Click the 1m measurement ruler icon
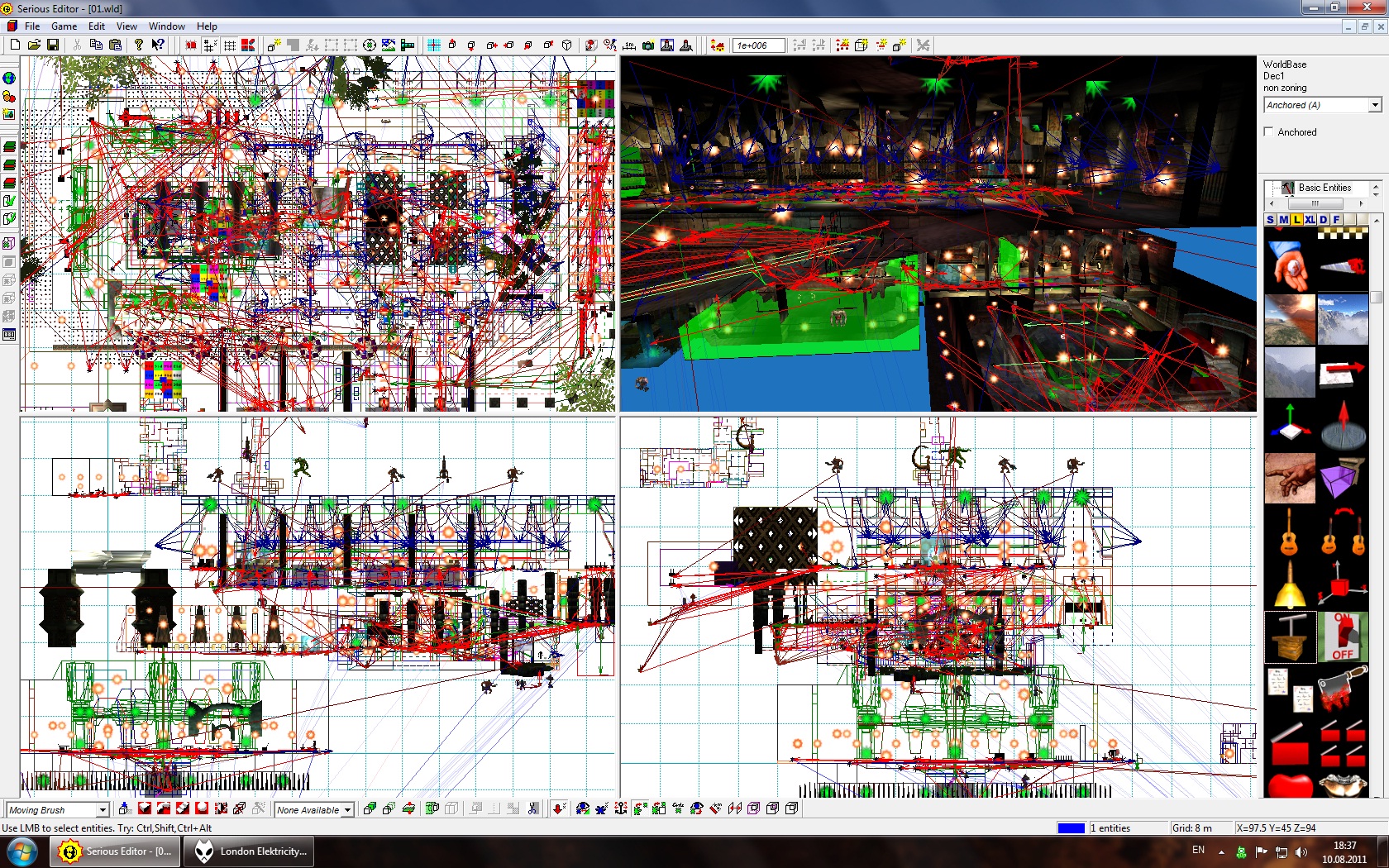The width and height of the screenshot is (1389, 868). click(629, 45)
